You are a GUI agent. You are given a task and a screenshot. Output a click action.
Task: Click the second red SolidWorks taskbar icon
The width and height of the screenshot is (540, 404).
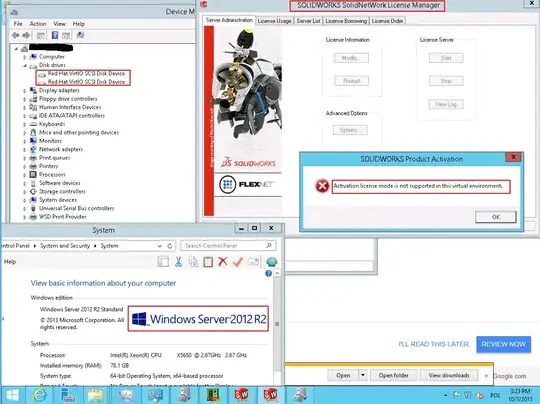tap(271, 395)
